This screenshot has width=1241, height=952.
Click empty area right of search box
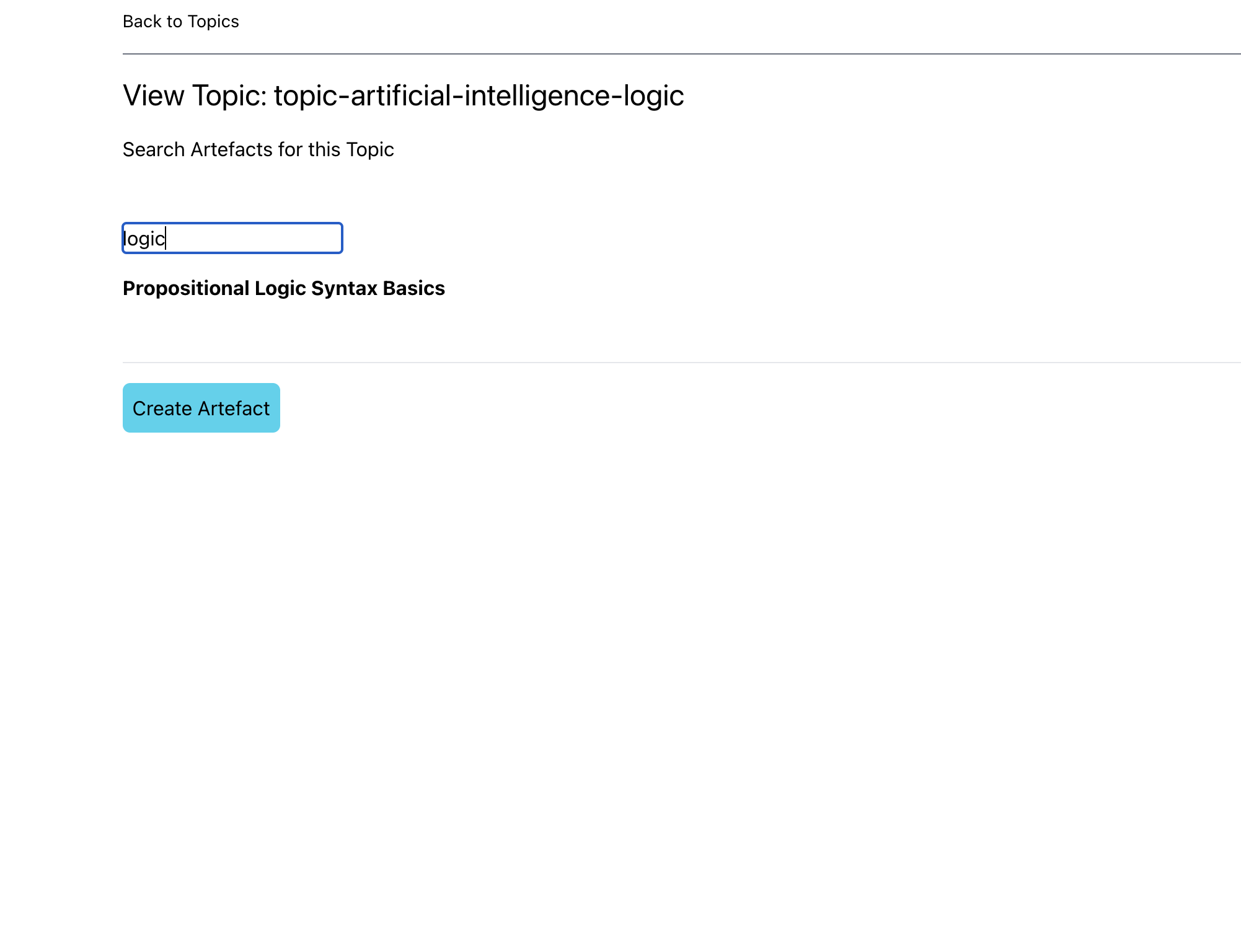click(x=620, y=238)
